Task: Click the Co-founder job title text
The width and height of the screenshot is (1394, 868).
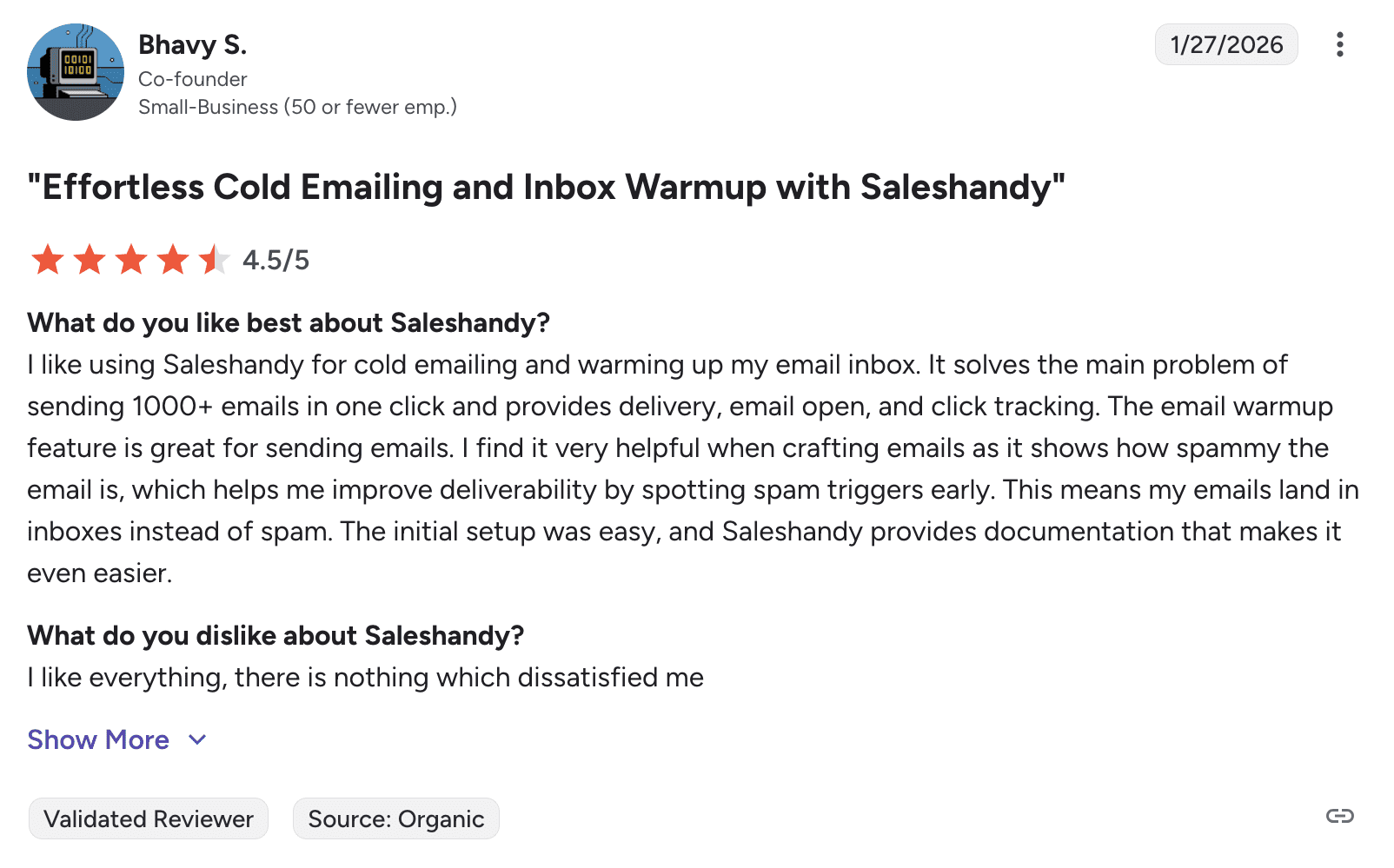Action: click(193, 79)
